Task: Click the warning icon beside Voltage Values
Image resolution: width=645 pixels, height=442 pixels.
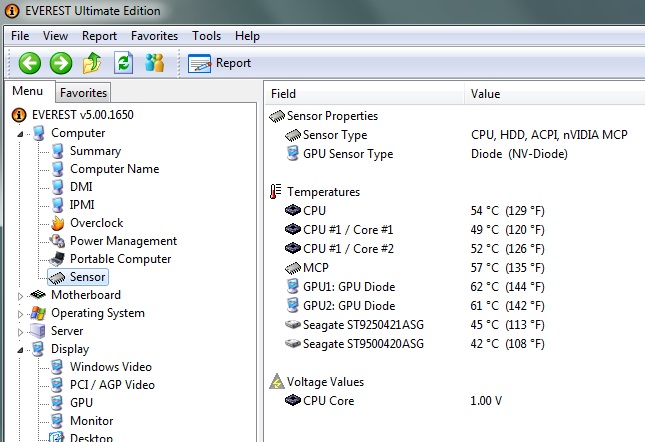Action: pos(276,381)
